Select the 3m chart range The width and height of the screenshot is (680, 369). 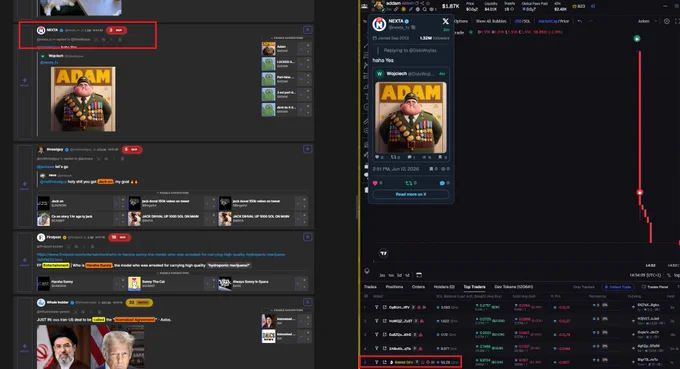point(382,275)
